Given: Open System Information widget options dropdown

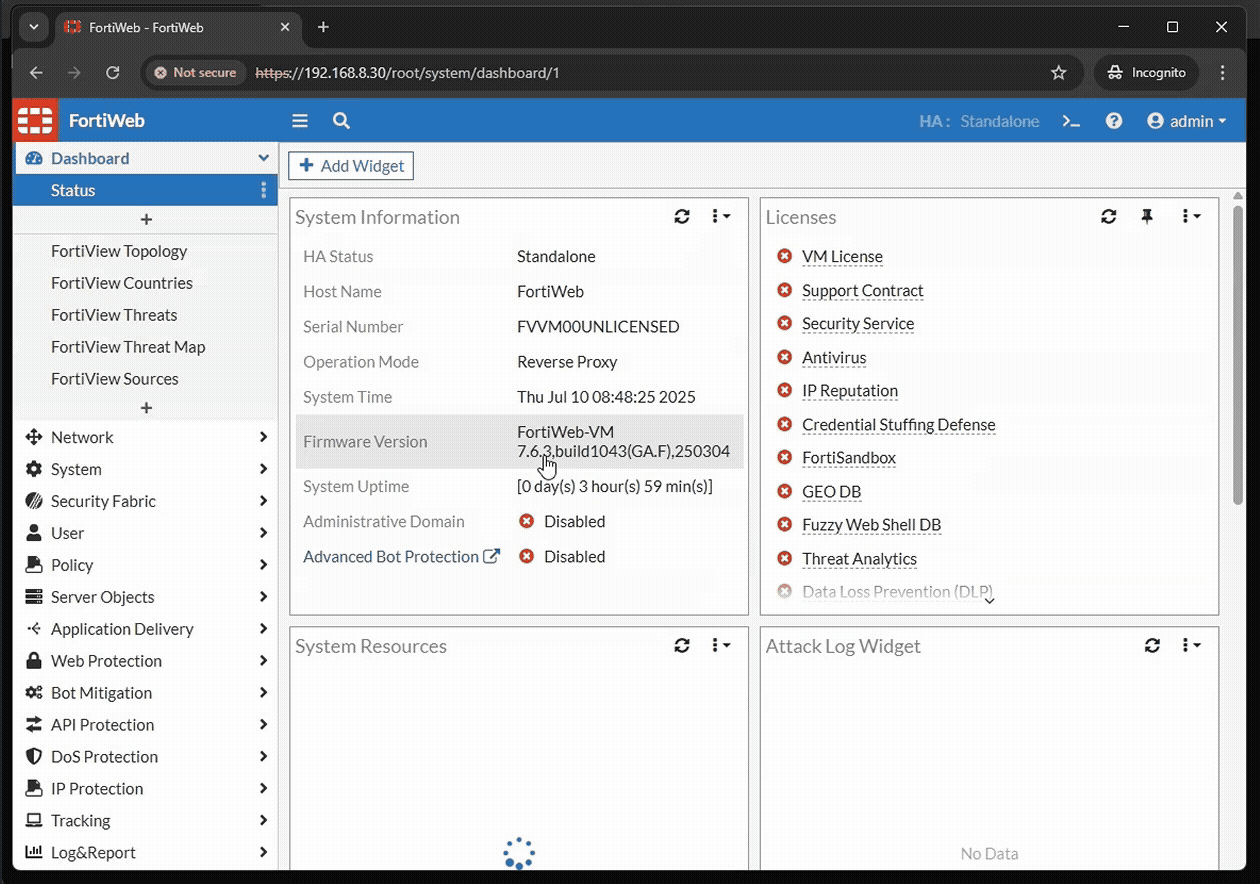Looking at the screenshot, I should coord(721,216).
